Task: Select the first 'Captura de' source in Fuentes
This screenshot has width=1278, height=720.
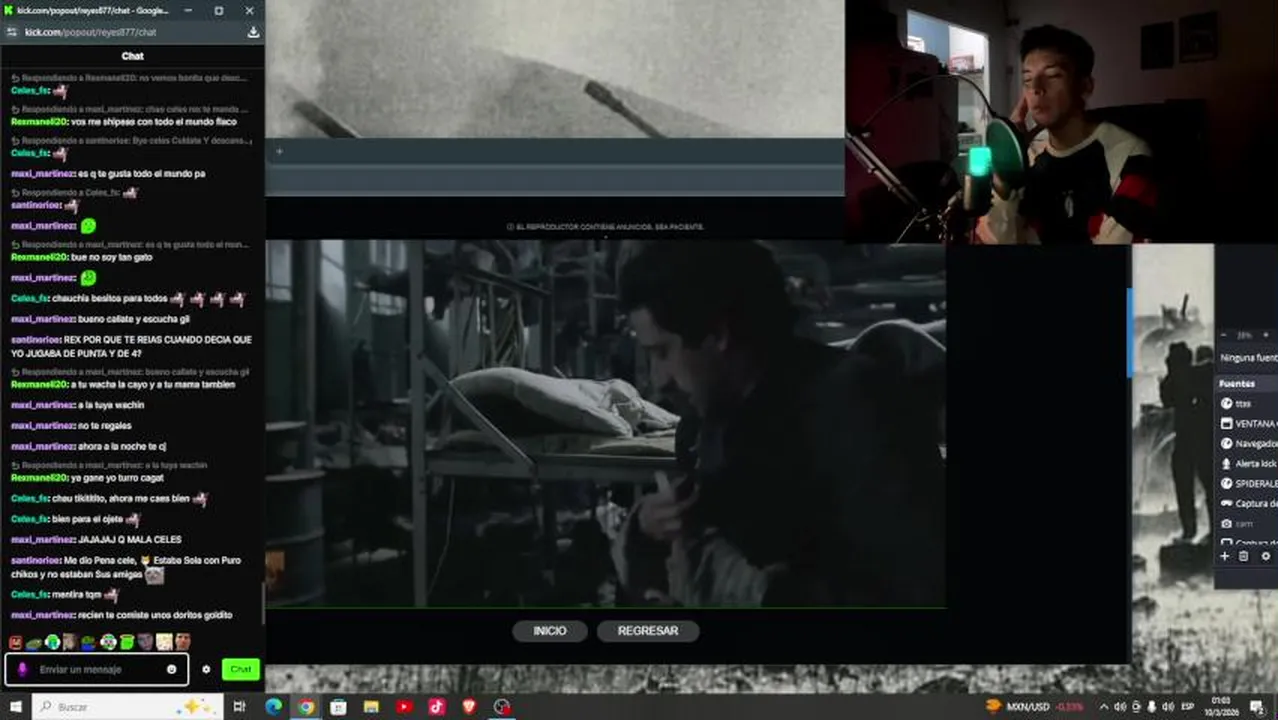Action: (1247, 504)
